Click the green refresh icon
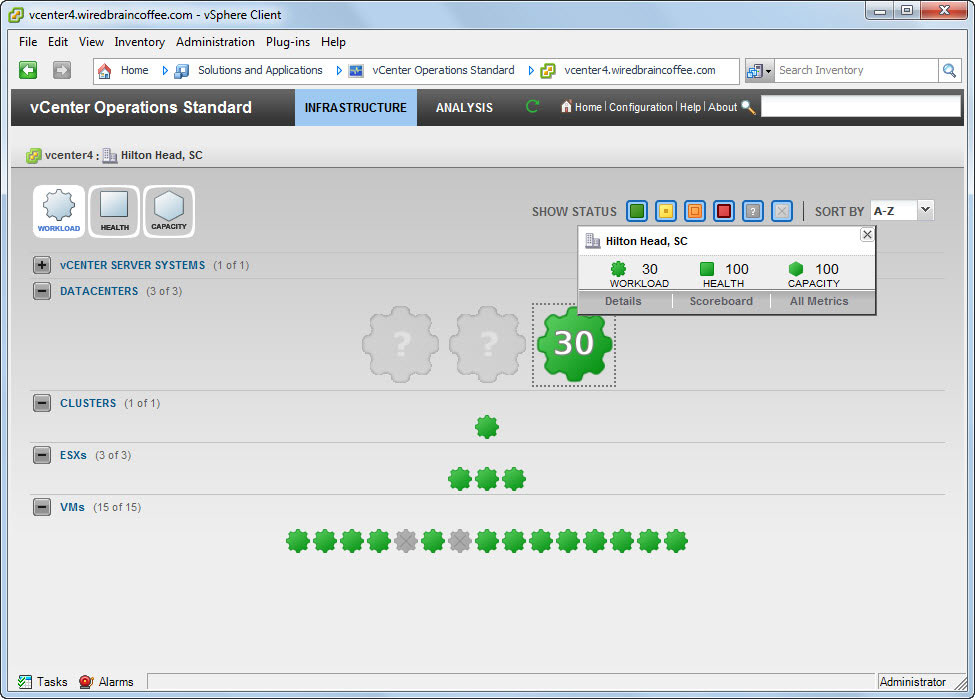Viewport: 975px width, 699px height. (x=532, y=106)
